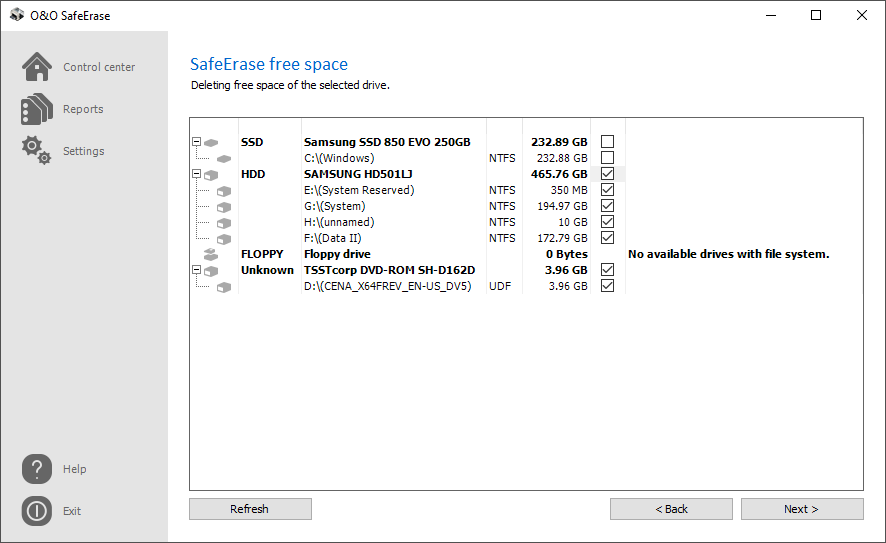886x543 pixels.
Task: Click the Floppy drive icon
Action: pyautogui.click(x=211, y=254)
